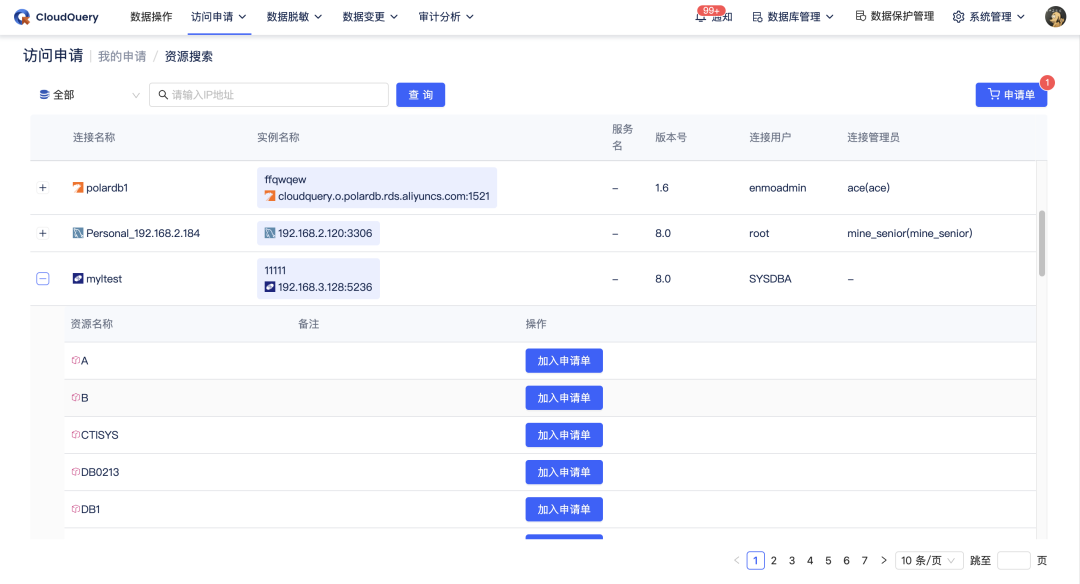This screenshot has height=584, width=1080.
Task: Click the schema icon next to CTISYS
Action: click(x=76, y=435)
